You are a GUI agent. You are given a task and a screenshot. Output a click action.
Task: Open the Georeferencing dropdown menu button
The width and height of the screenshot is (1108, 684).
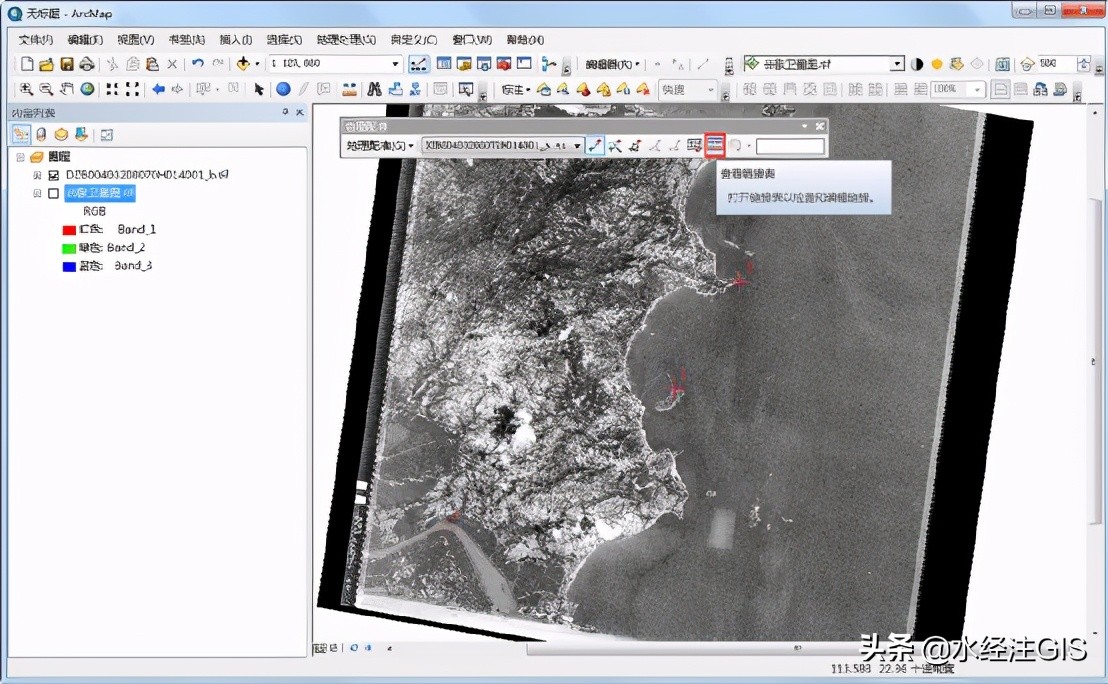click(380, 146)
